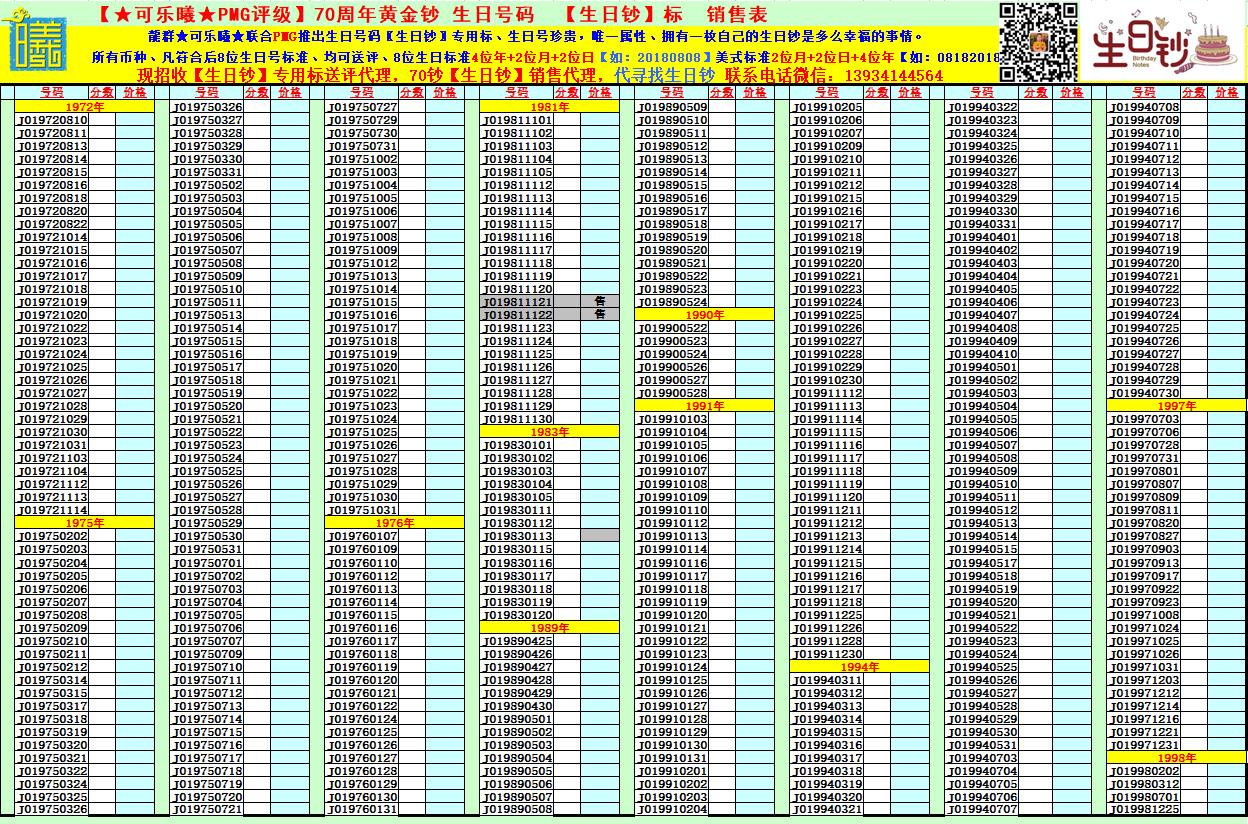Click serial number J019890508

tap(518, 810)
